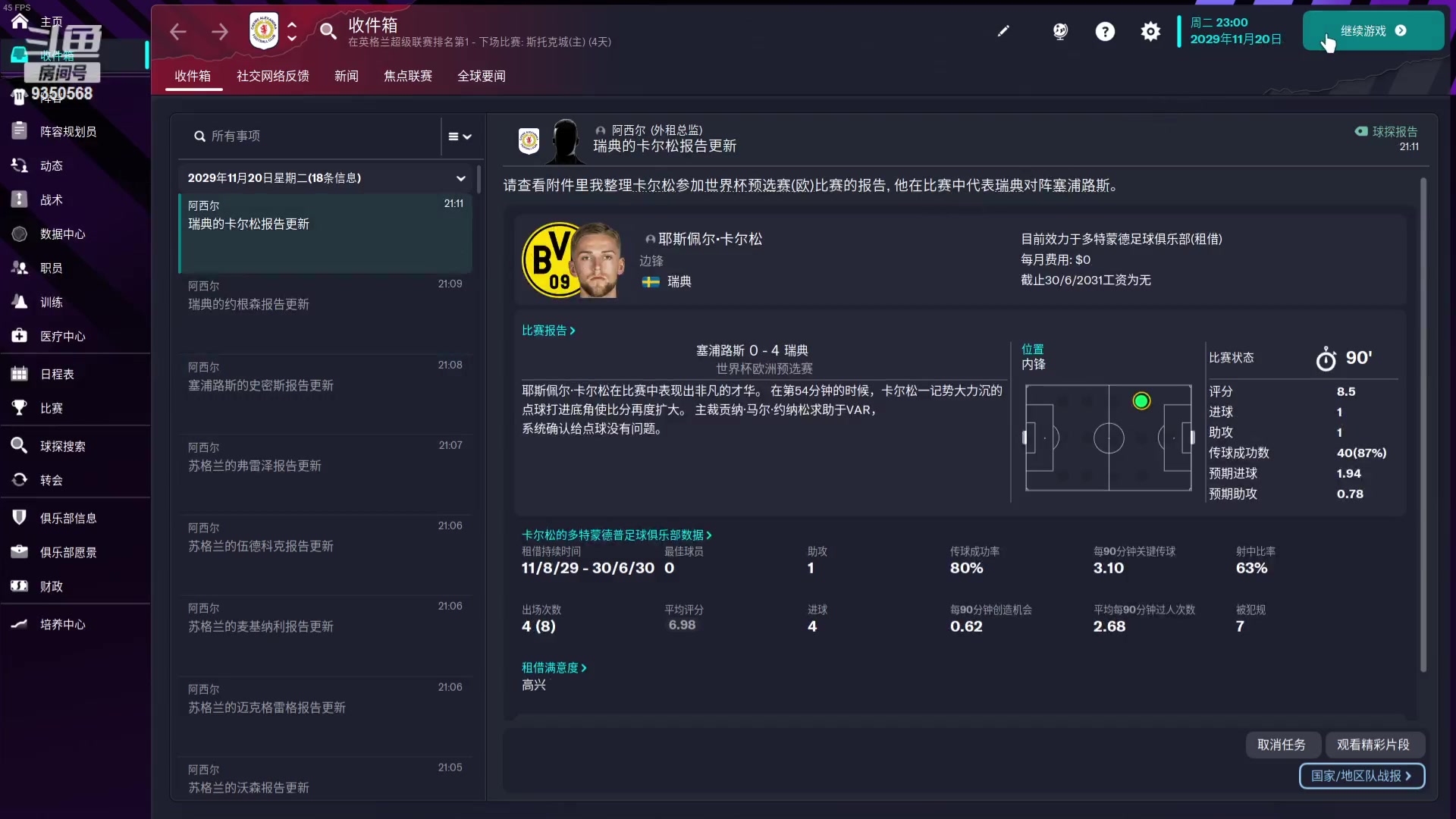Viewport: 1456px width, 819px height.
Task: Go back with the left arrow
Action: (178, 31)
